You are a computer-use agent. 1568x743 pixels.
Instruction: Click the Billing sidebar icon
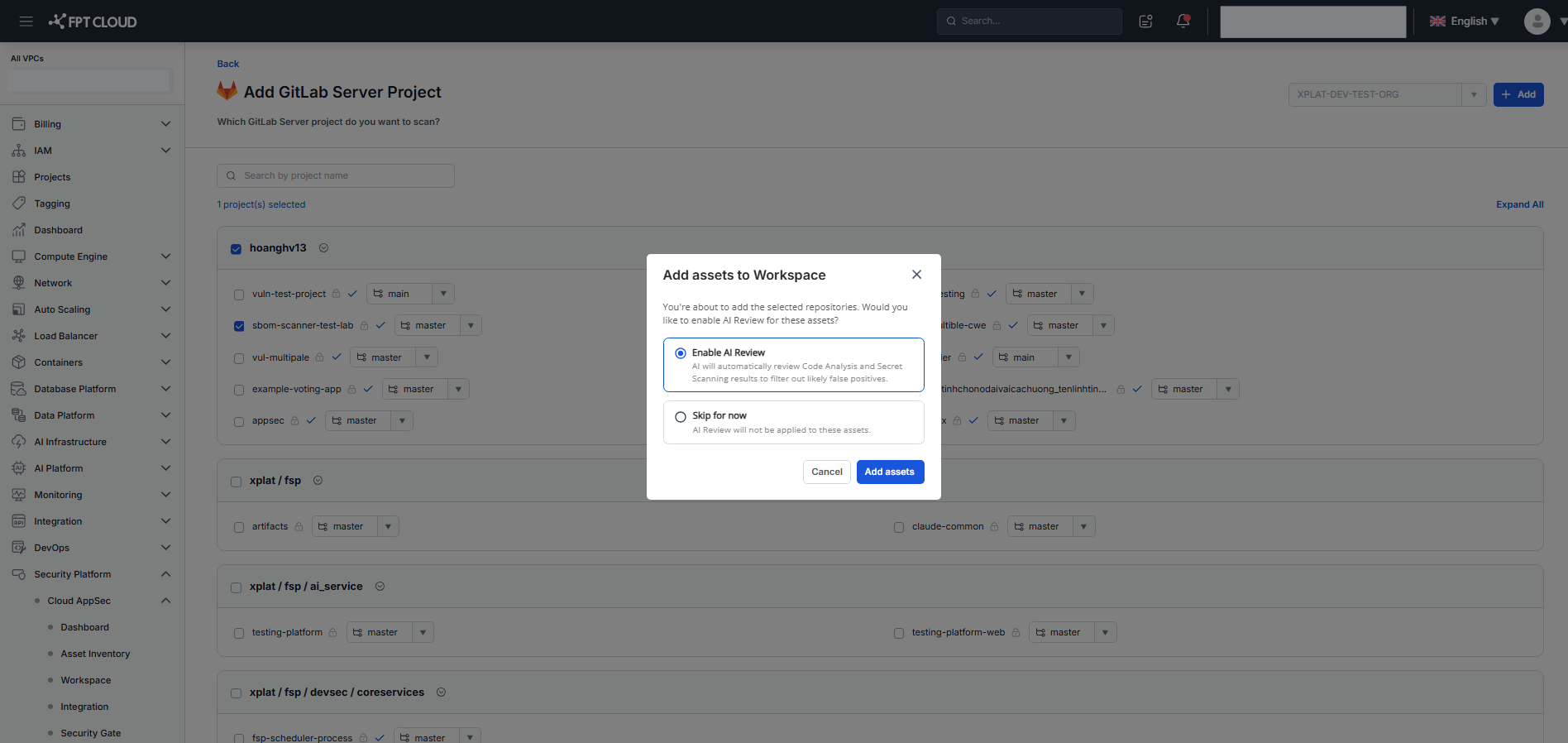[x=19, y=124]
